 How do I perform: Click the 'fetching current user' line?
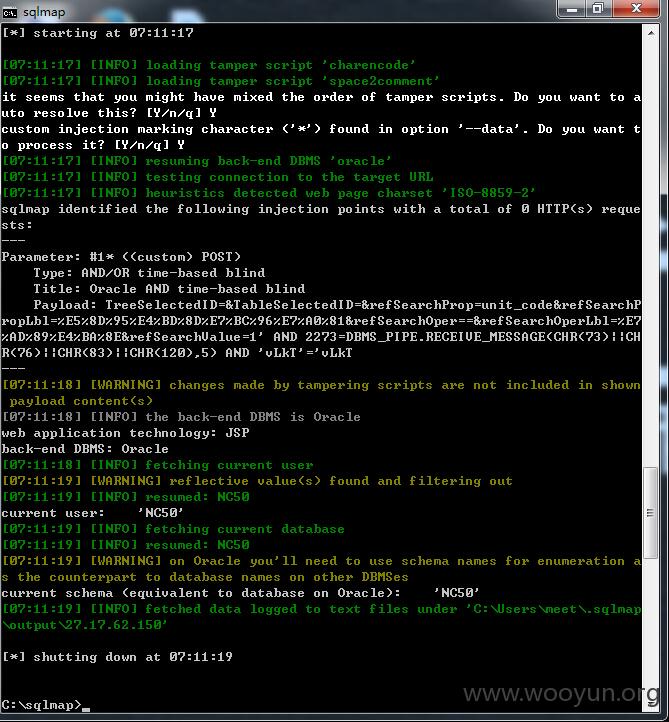(157, 465)
